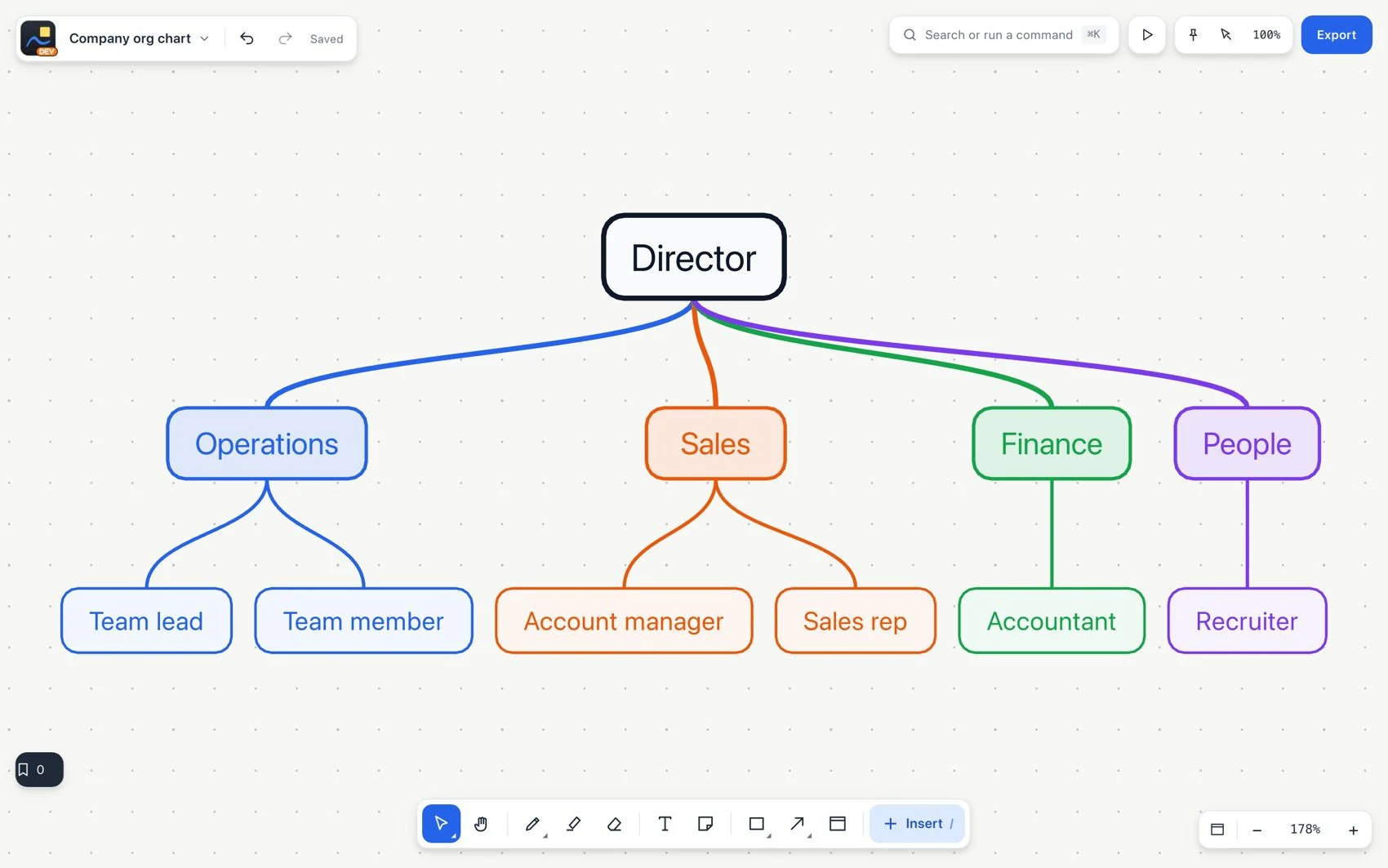
Task: Click the cursor icon beside the pin
Action: click(1226, 34)
